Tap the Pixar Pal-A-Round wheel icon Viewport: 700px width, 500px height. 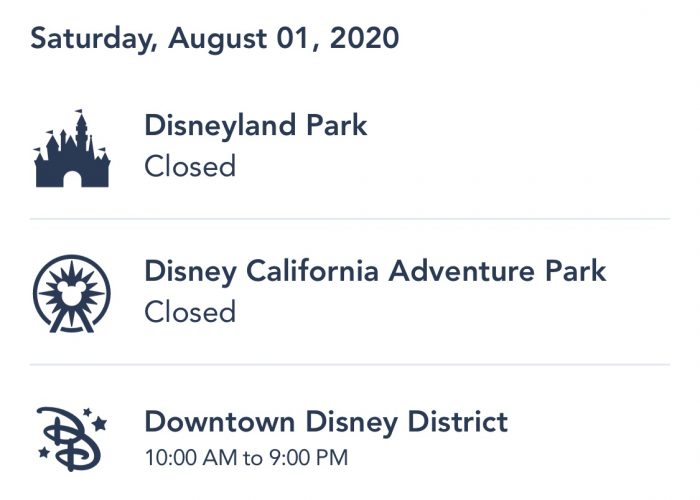pos(71,294)
